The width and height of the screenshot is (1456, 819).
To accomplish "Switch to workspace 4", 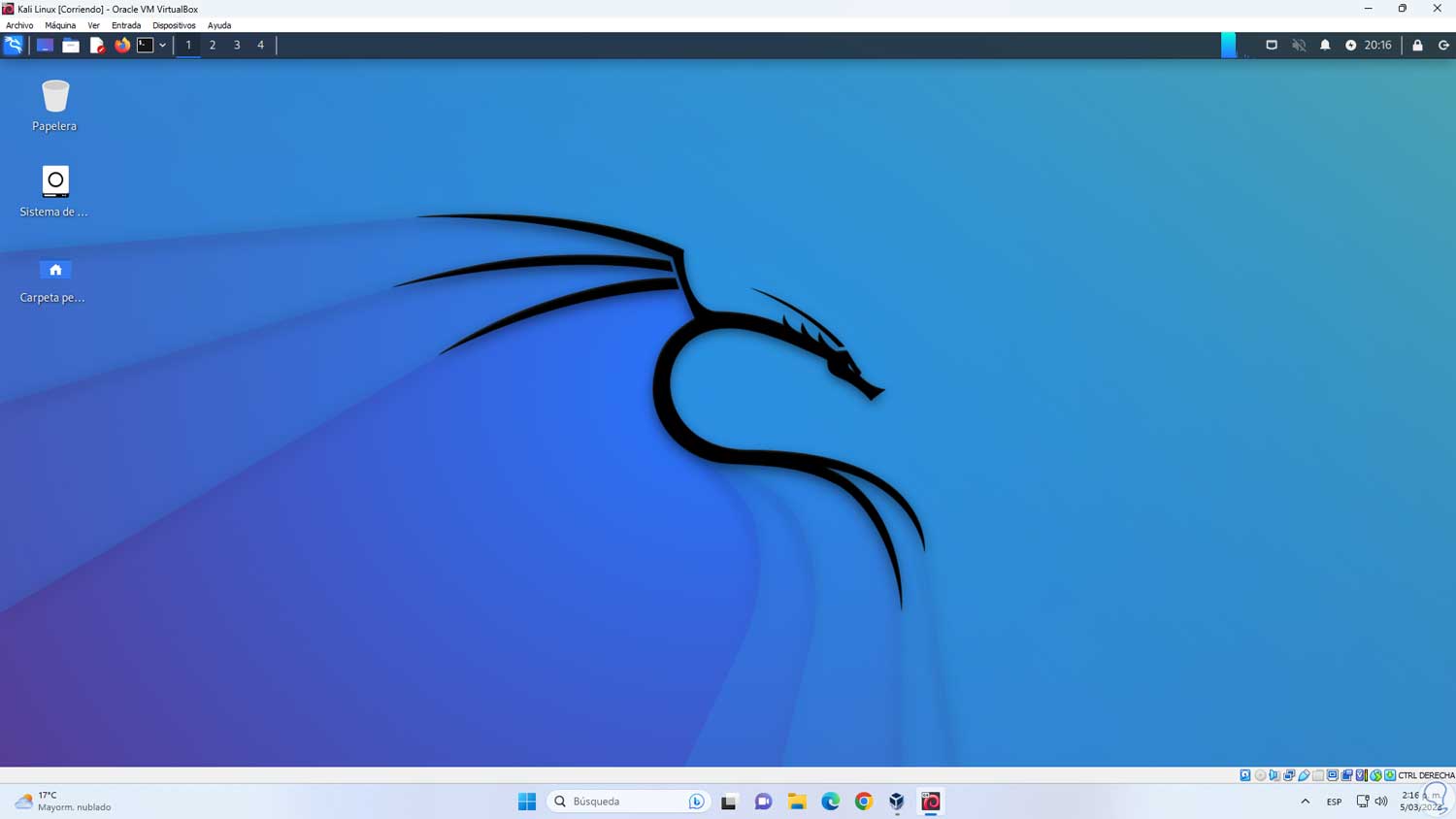I will pyautogui.click(x=260, y=45).
